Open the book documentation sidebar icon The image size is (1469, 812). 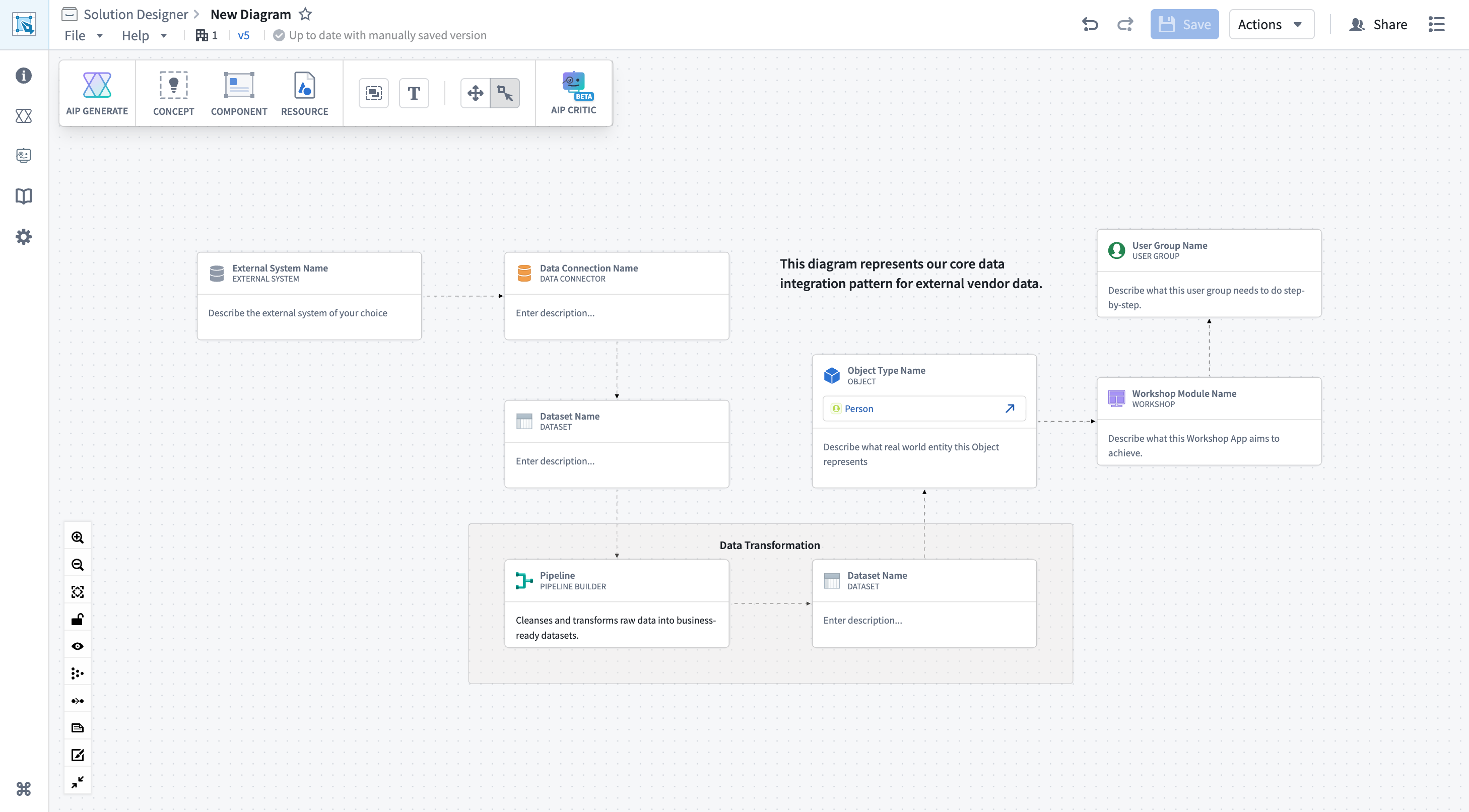(23, 196)
